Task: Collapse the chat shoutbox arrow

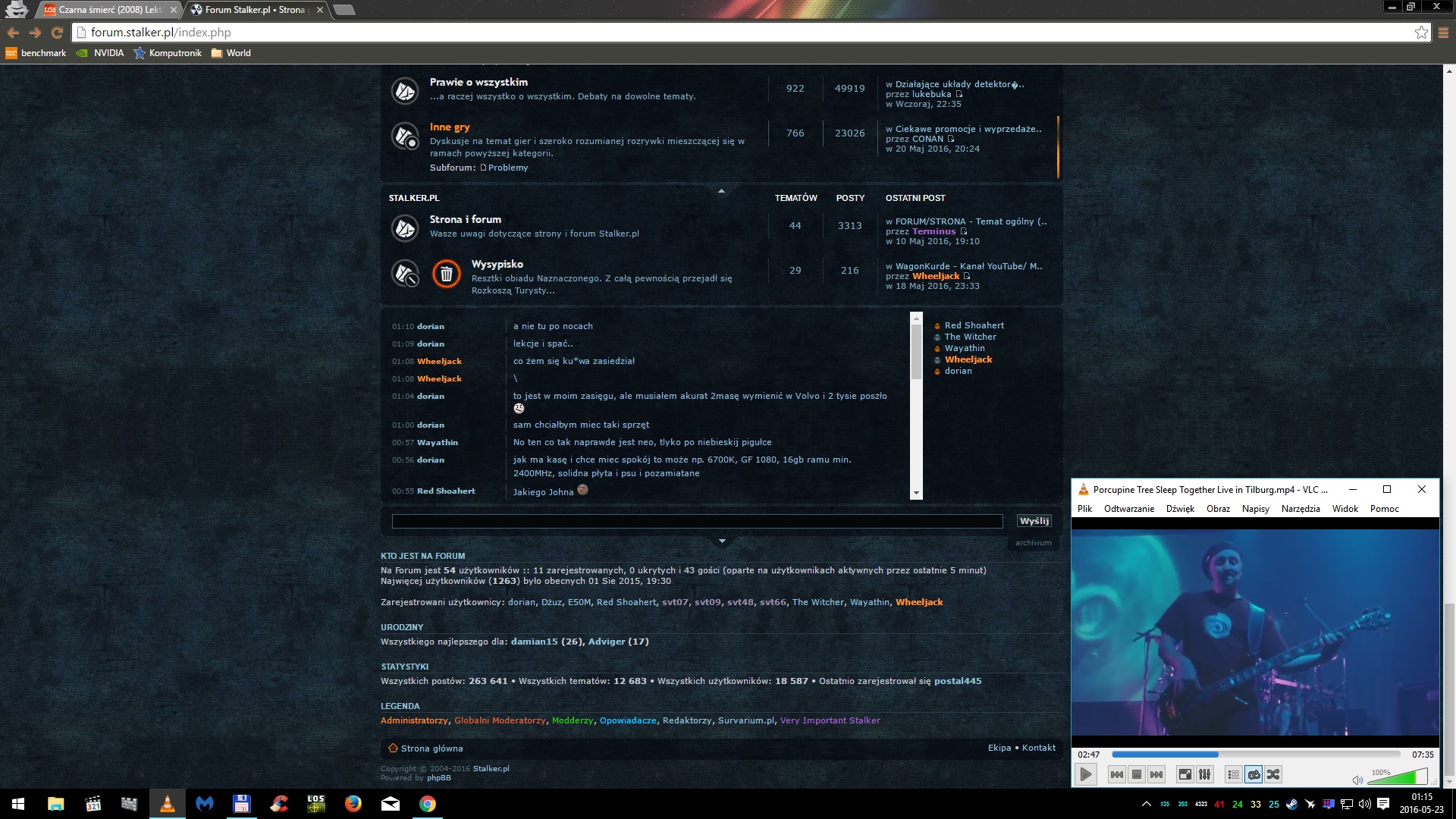Action: [721, 541]
